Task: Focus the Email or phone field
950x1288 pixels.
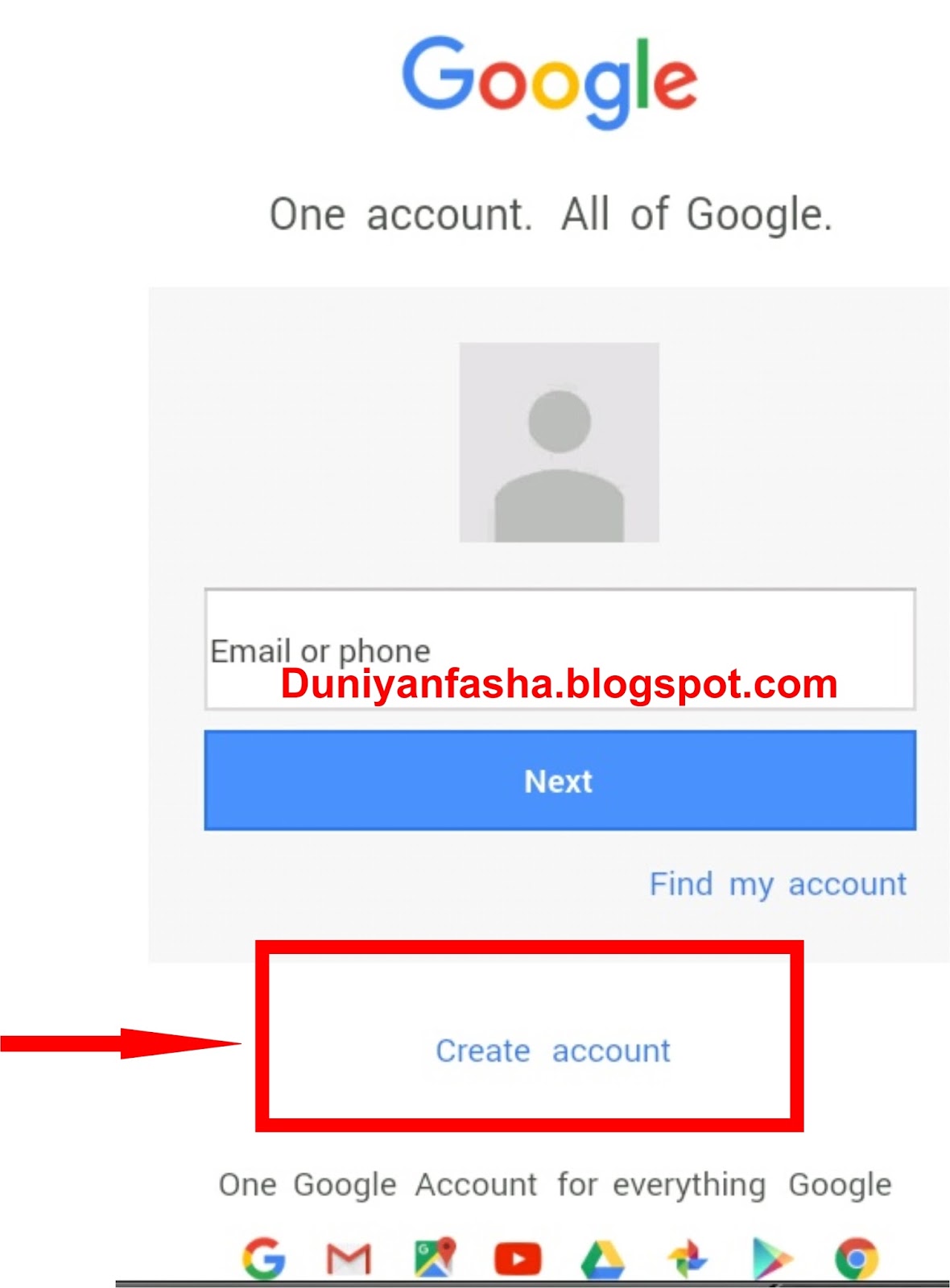Action: coord(560,649)
